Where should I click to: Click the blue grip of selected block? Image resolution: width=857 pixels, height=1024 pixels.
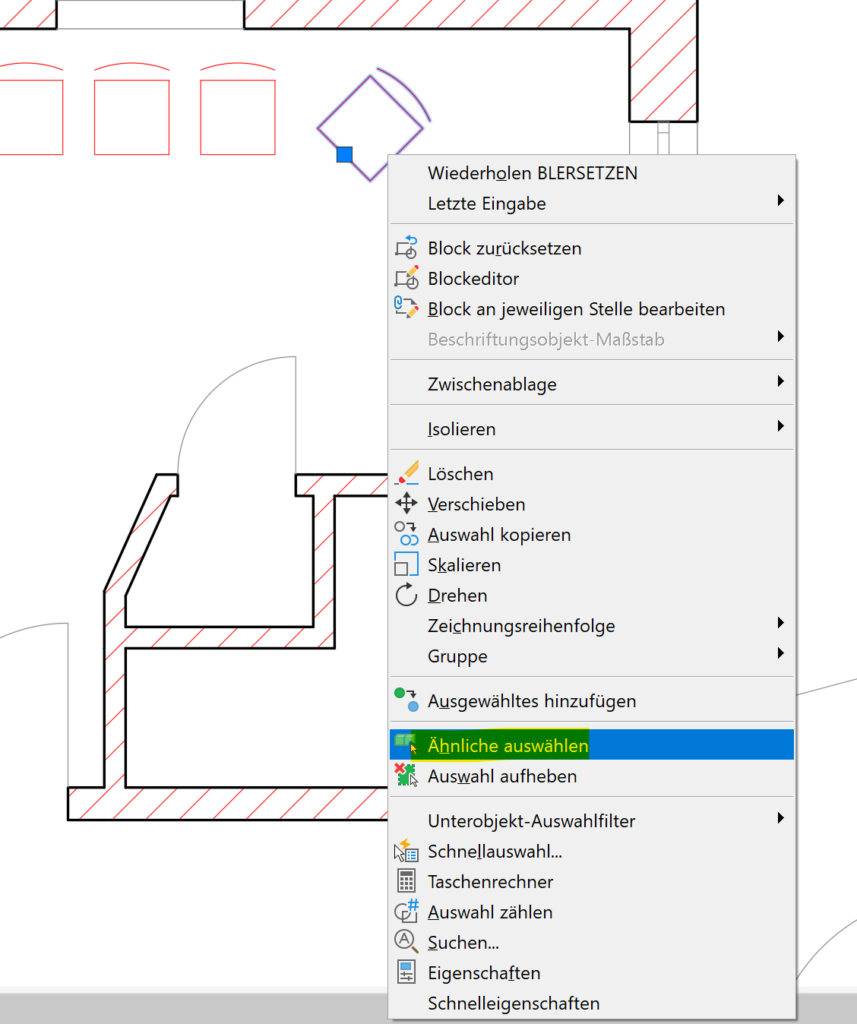click(x=344, y=154)
